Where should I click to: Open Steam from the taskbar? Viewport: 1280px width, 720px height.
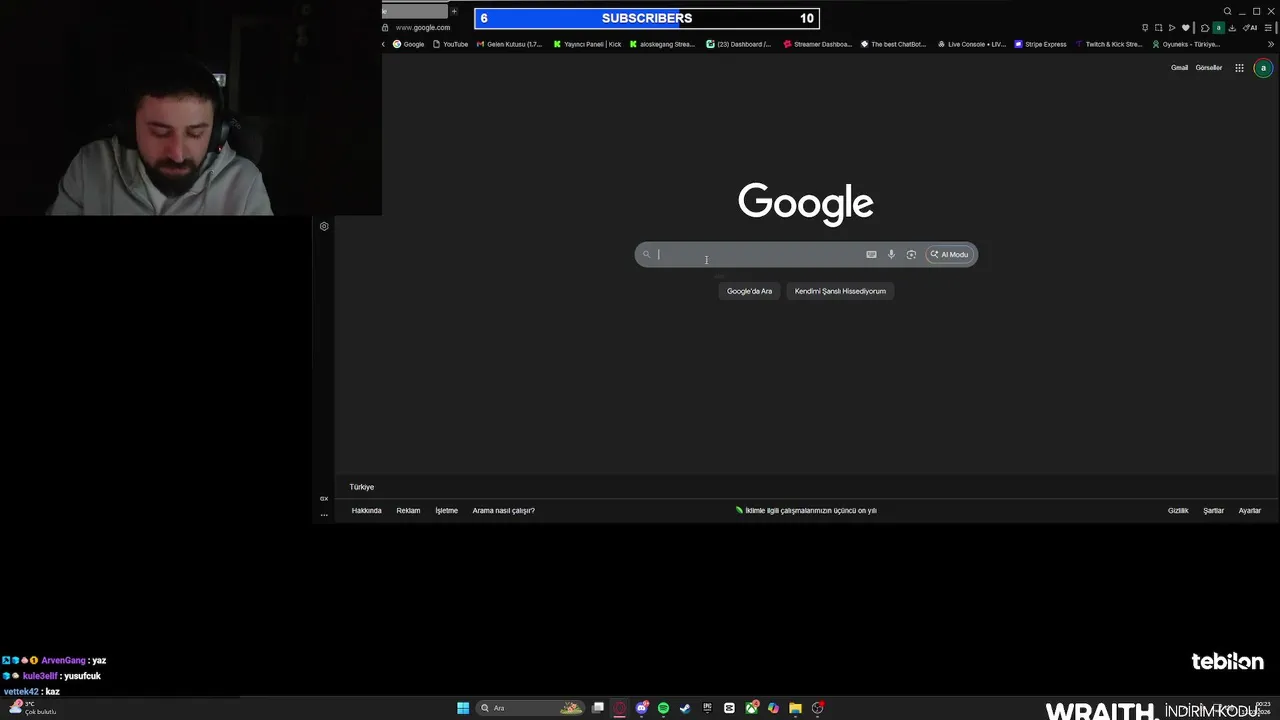pyautogui.click(x=685, y=708)
